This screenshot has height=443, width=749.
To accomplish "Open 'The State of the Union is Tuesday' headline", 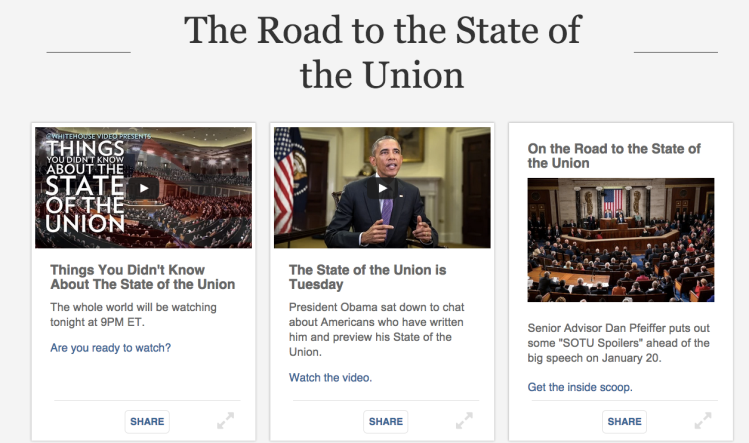I will pos(367,277).
